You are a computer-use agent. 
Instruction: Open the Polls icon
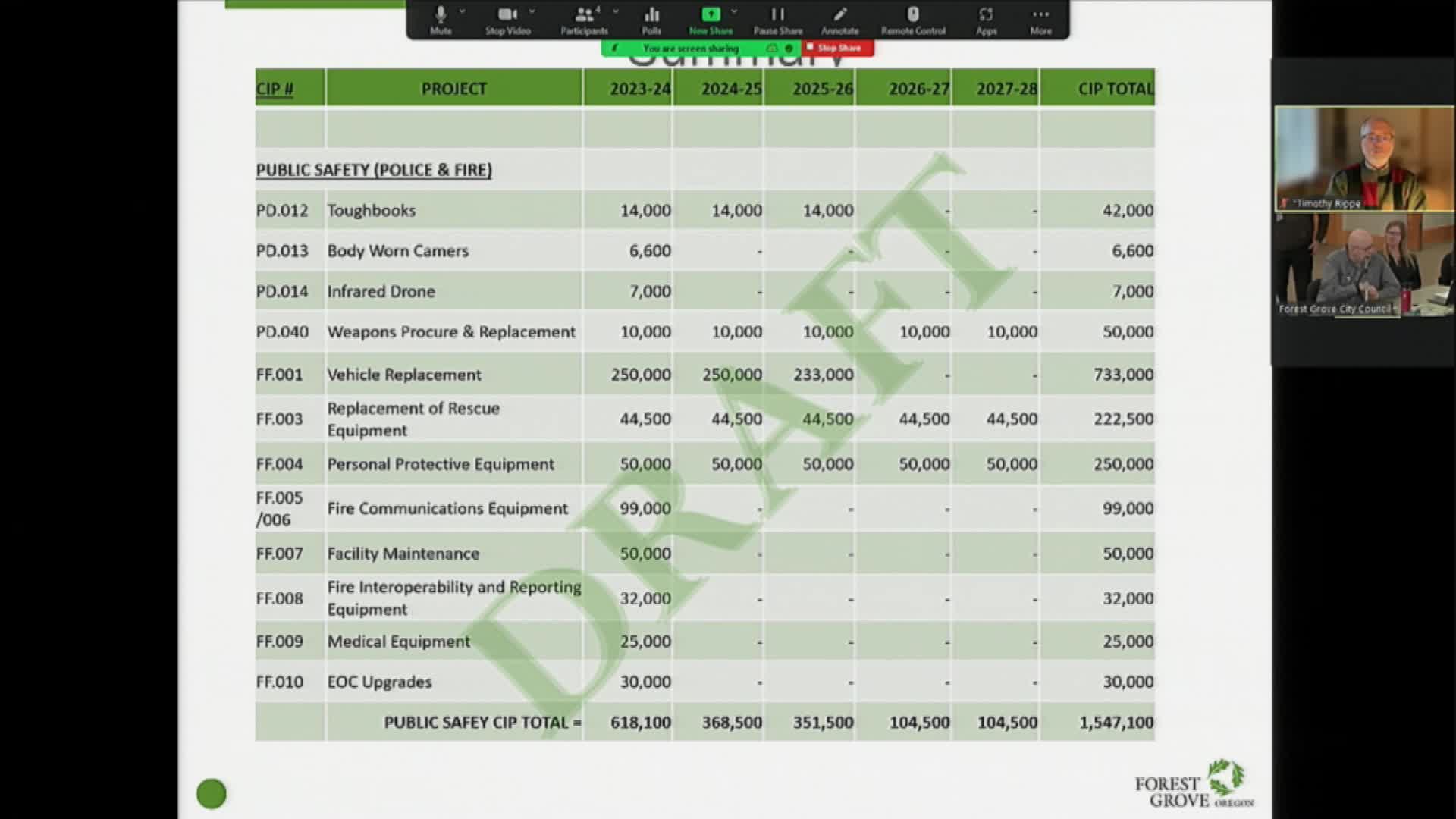coord(651,20)
